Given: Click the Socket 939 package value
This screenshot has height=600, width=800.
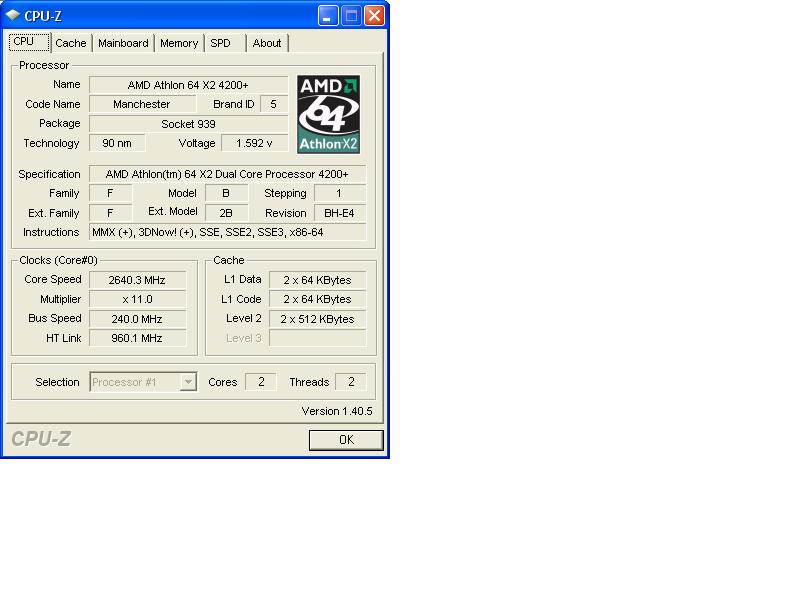Looking at the screenshot, I should click(188, 124).
